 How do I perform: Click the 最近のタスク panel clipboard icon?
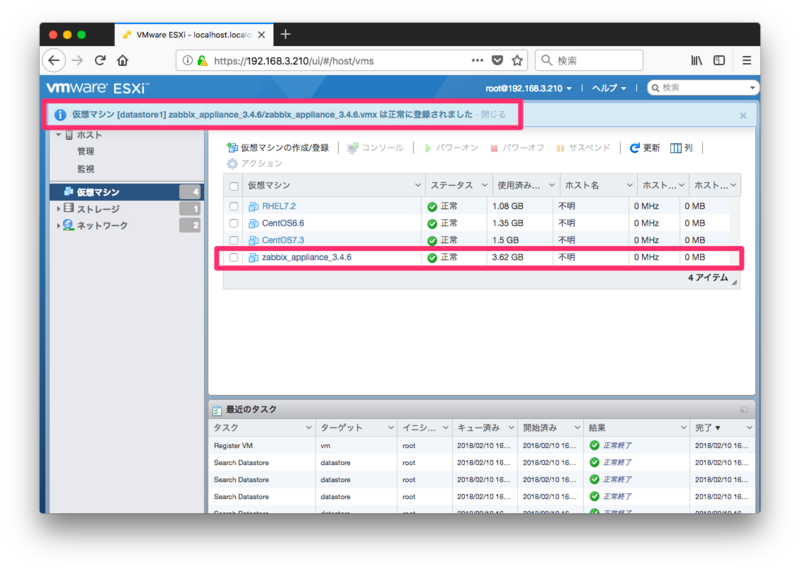(217, 410)
